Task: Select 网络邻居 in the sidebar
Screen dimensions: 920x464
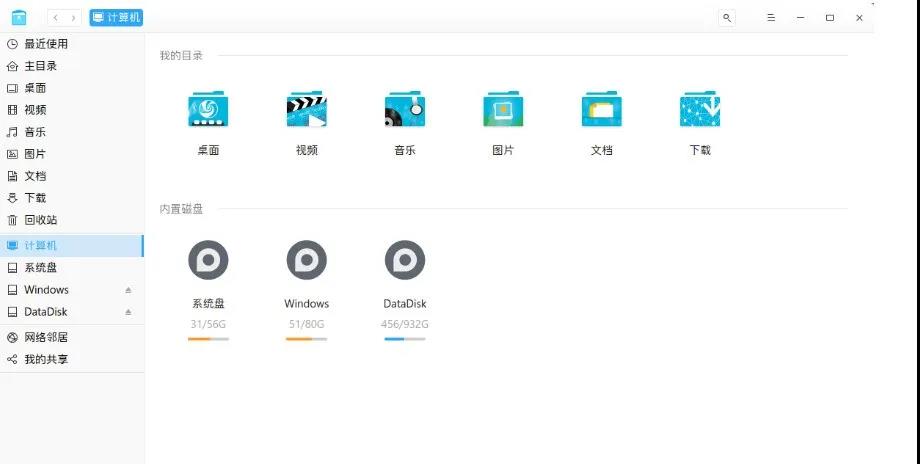Action: (x=46, y=338)
